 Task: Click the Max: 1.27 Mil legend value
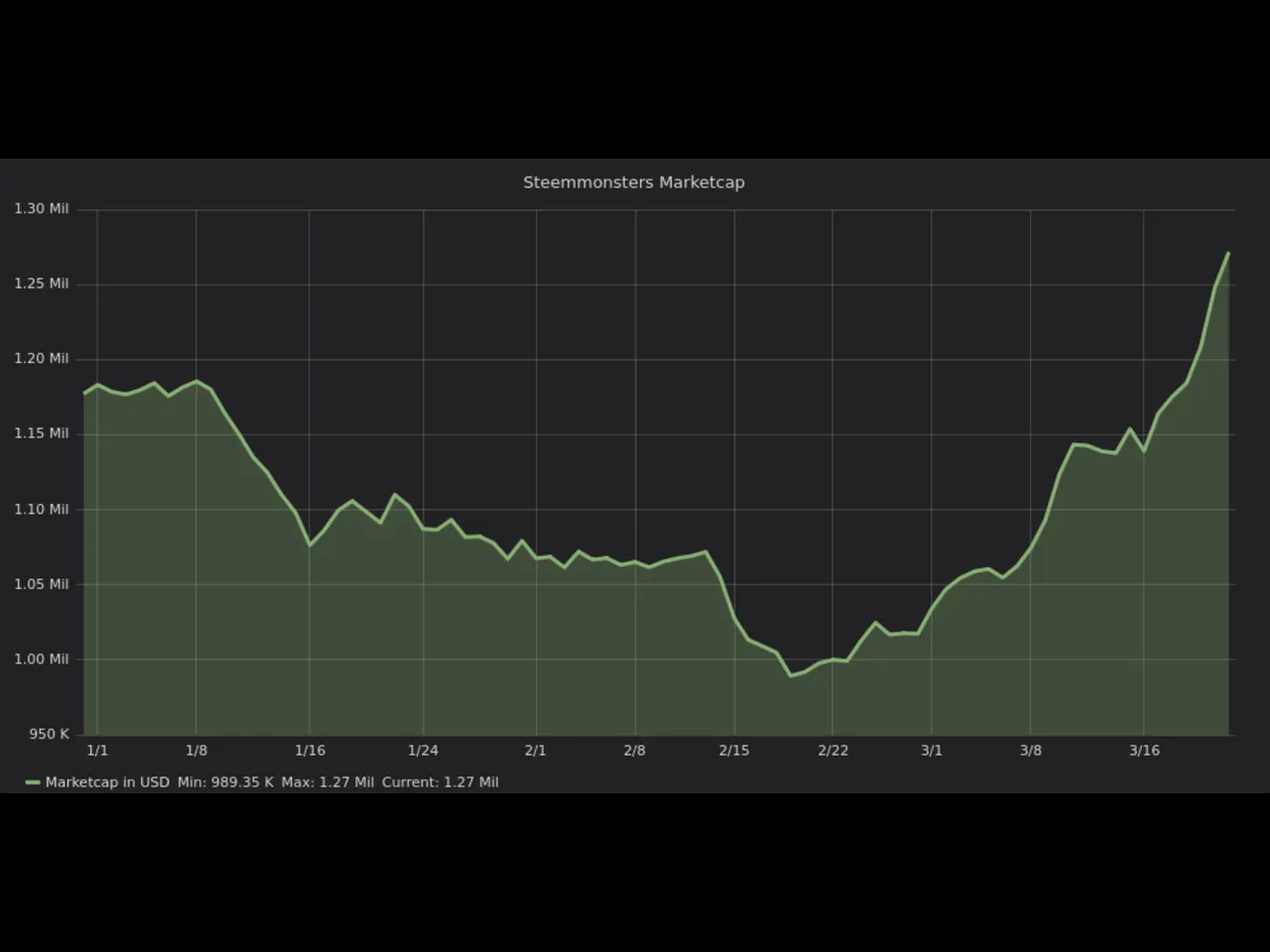click(x=327, y=782)
